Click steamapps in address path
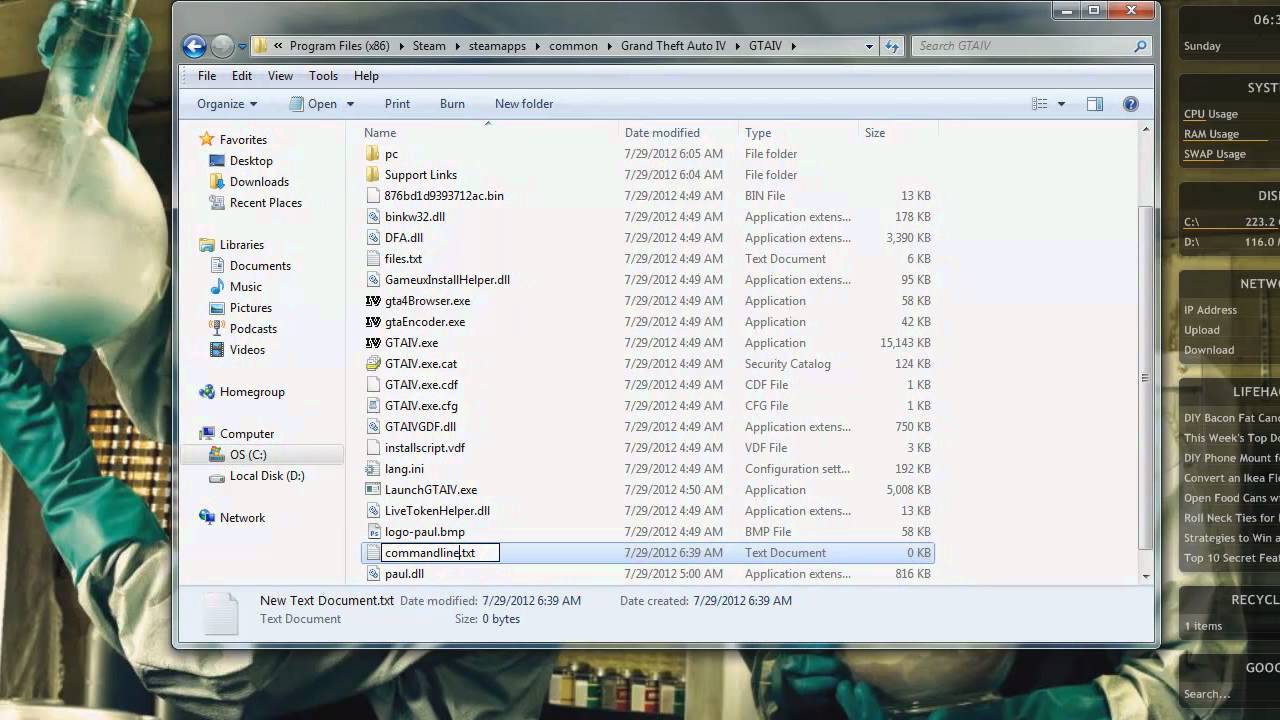The image size is (1280, 720). pyautogui.click(x=497, y=46)
